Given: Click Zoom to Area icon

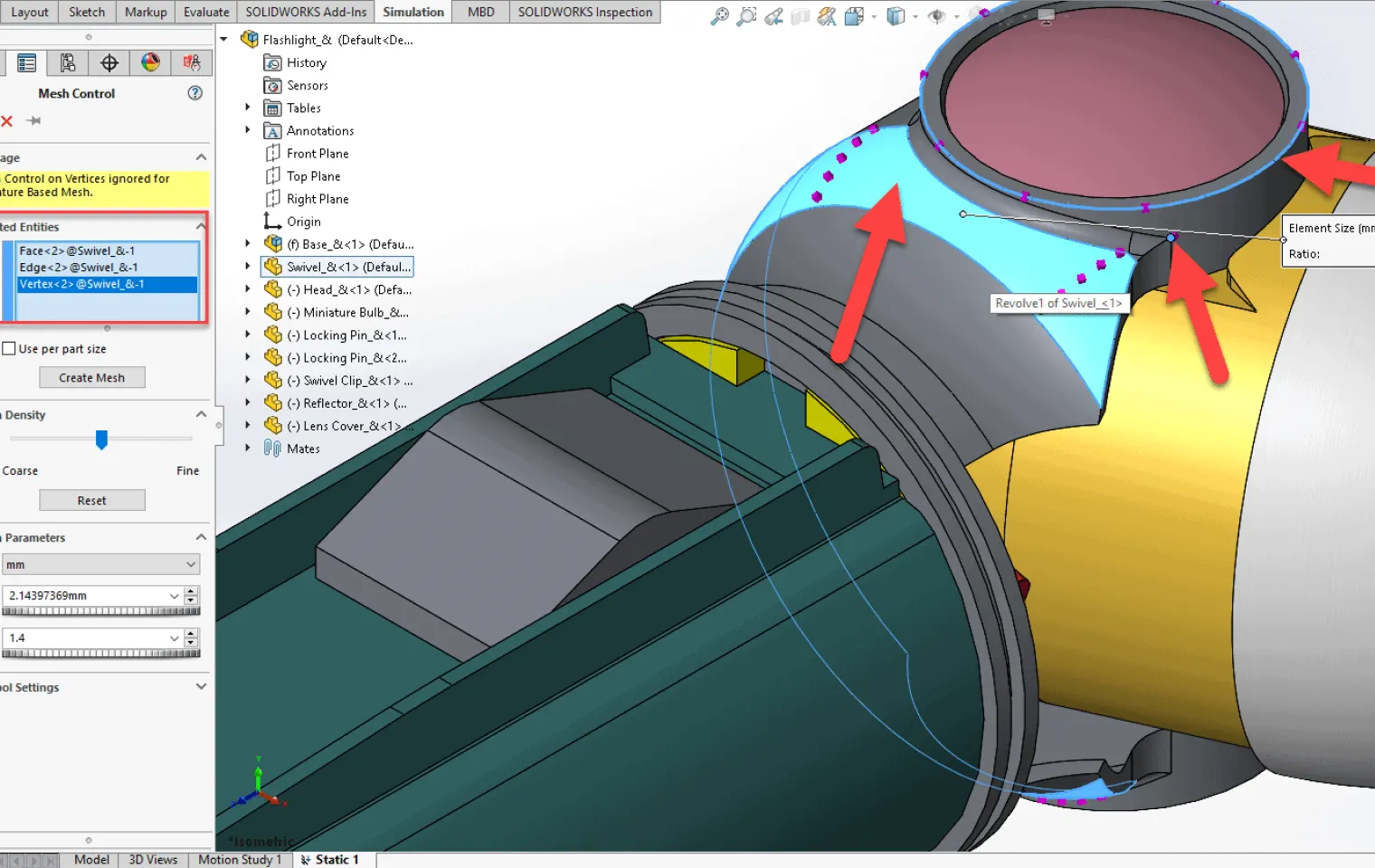Looking at the screenshot, I should 746,16.
